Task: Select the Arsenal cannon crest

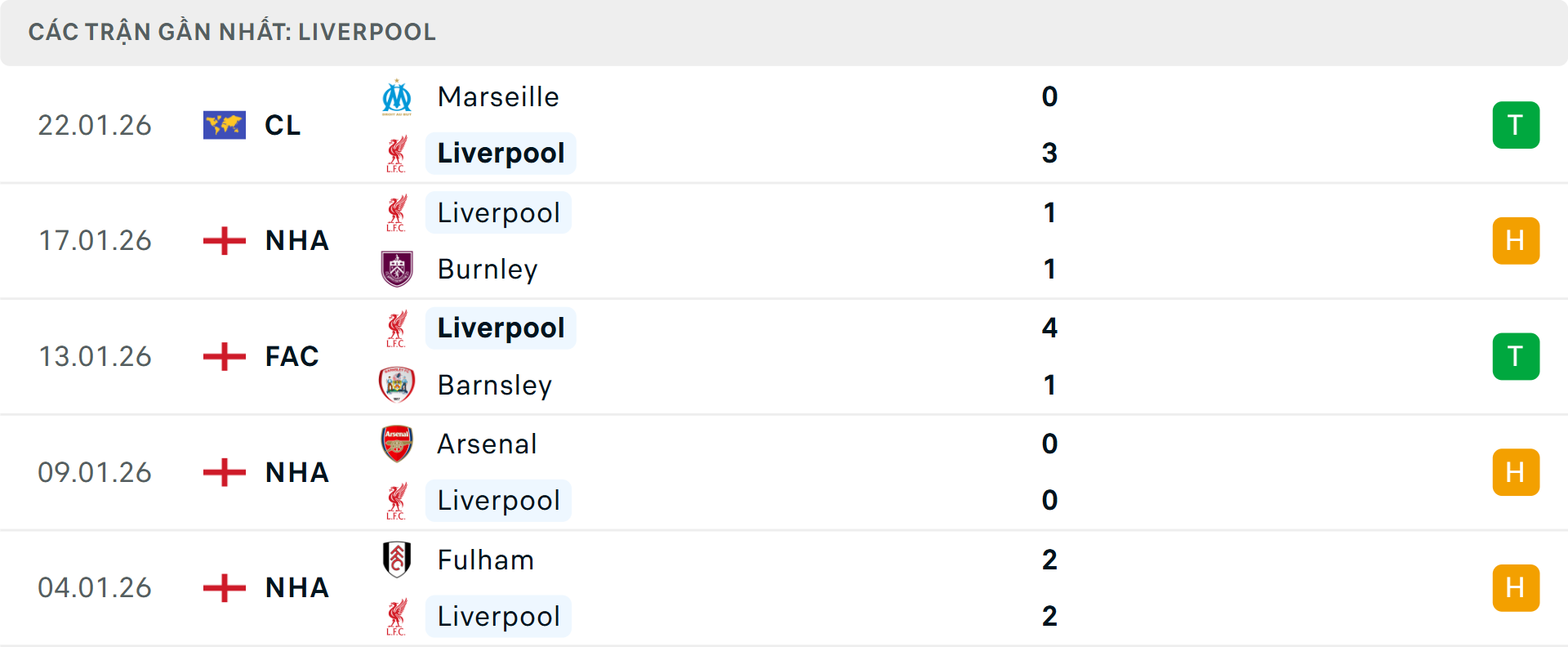Action: [398, 444]
